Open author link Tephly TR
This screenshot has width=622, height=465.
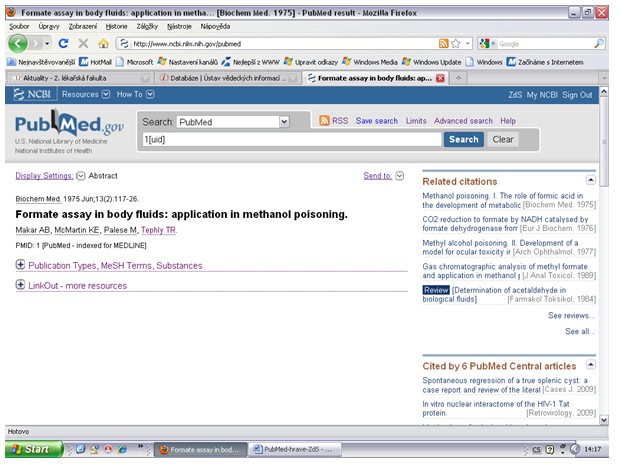(x=159, y=230)
